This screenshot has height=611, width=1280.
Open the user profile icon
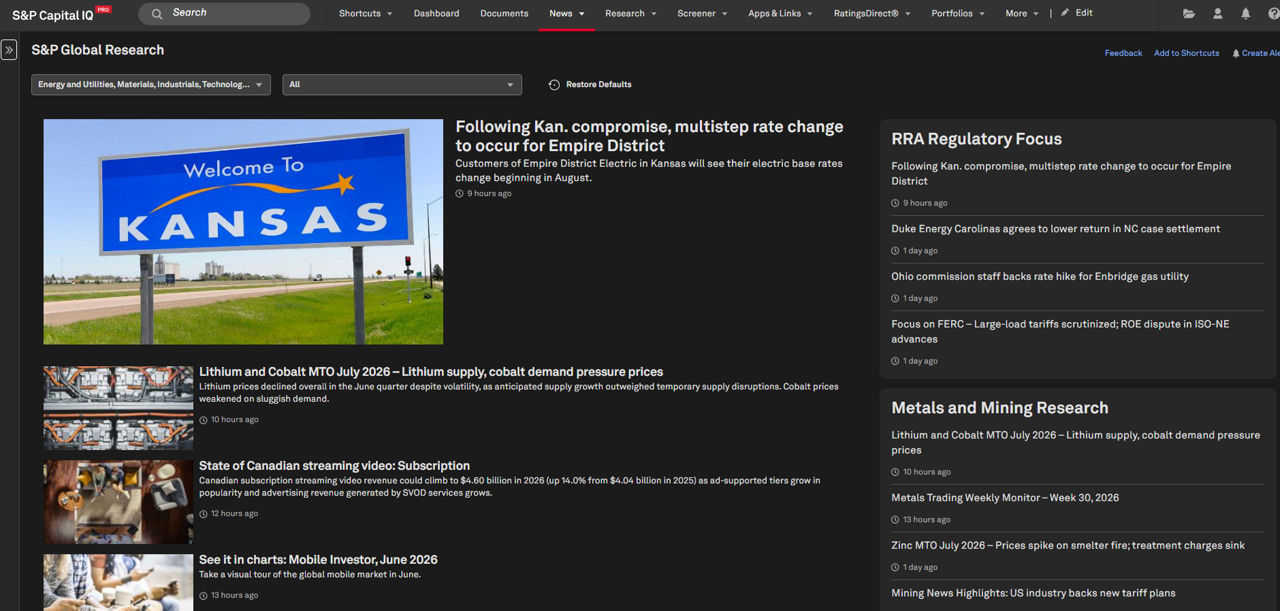[x=1217, y=14]
